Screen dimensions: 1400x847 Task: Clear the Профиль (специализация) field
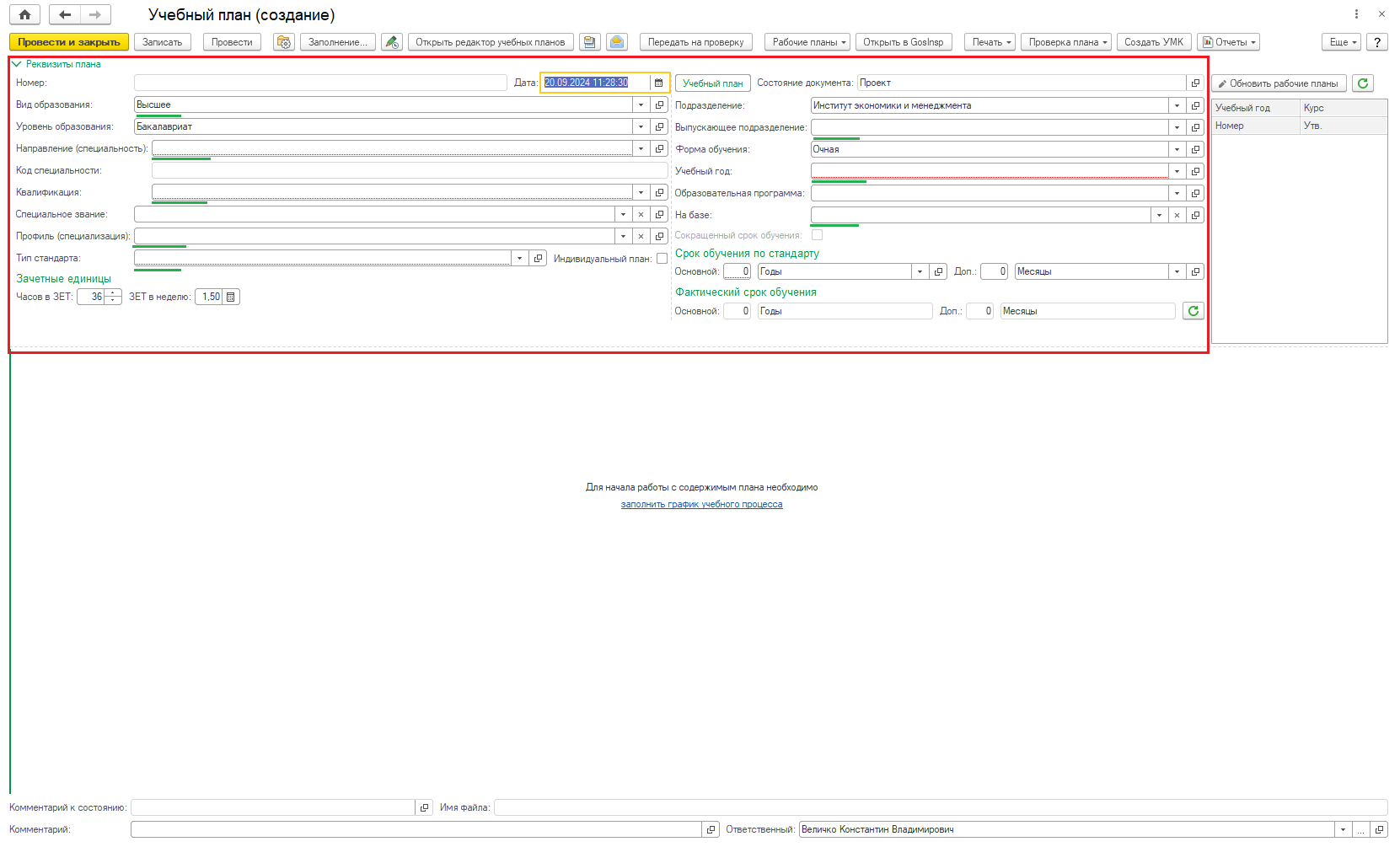point(641,236)
